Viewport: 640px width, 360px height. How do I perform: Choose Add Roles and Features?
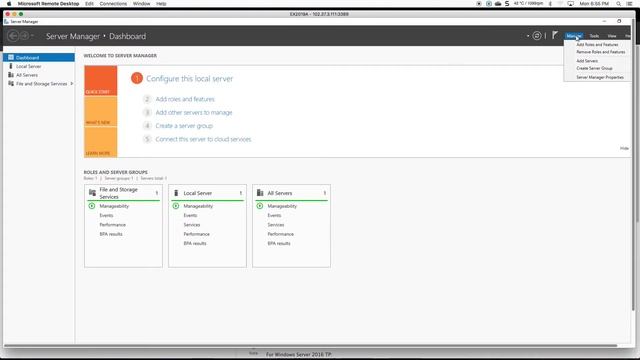[x=597, y=44]
